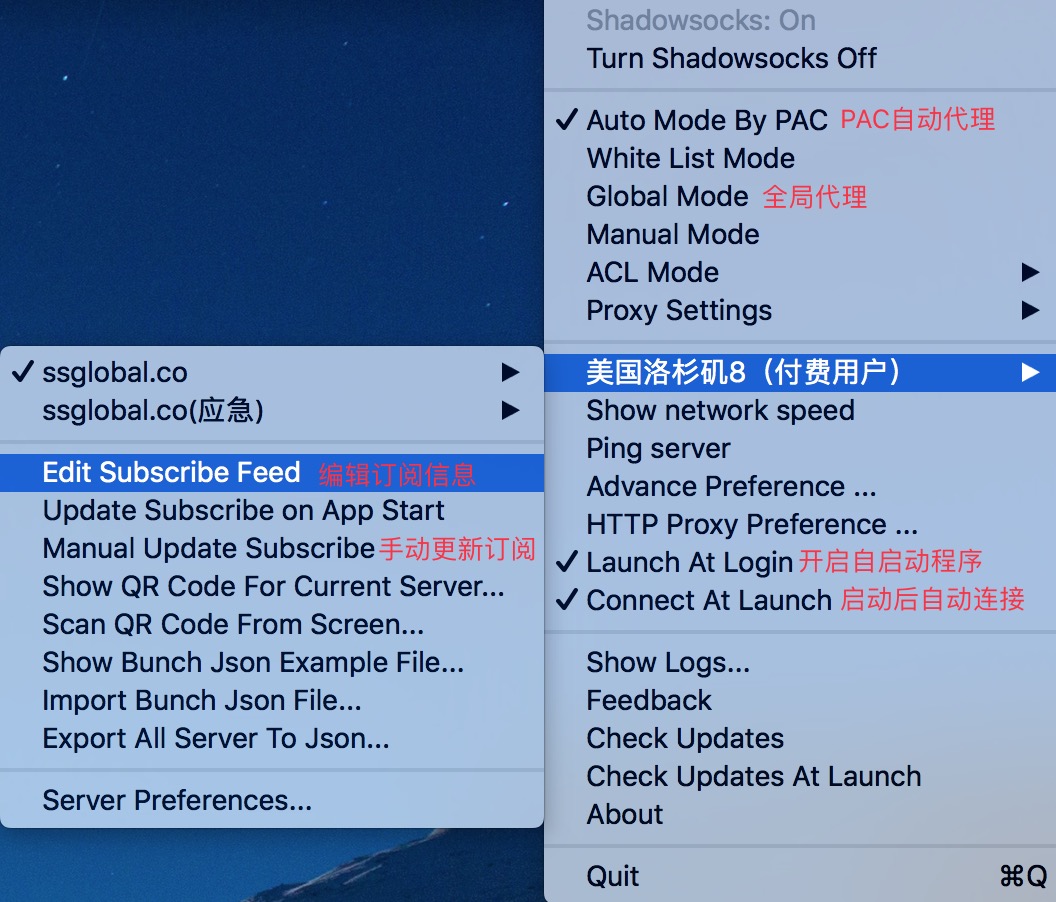
Task: Expand the ssglobal.co server group
Action: coord(272,373)
